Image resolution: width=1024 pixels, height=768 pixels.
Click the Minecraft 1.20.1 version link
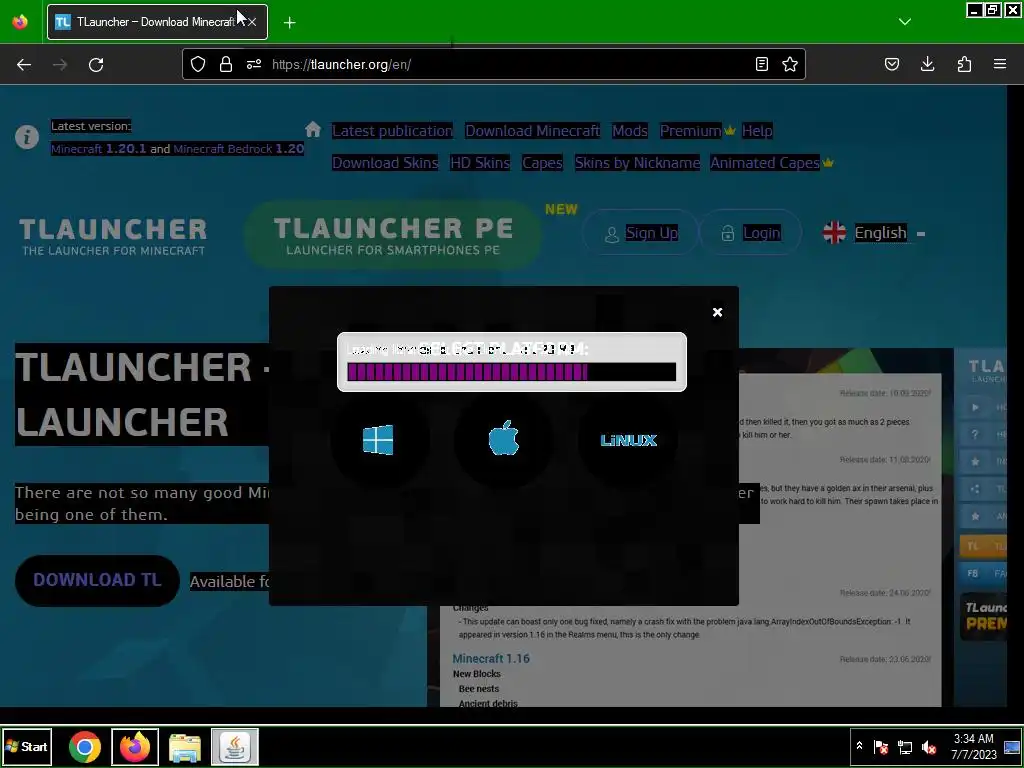click(x=99, y=149)
